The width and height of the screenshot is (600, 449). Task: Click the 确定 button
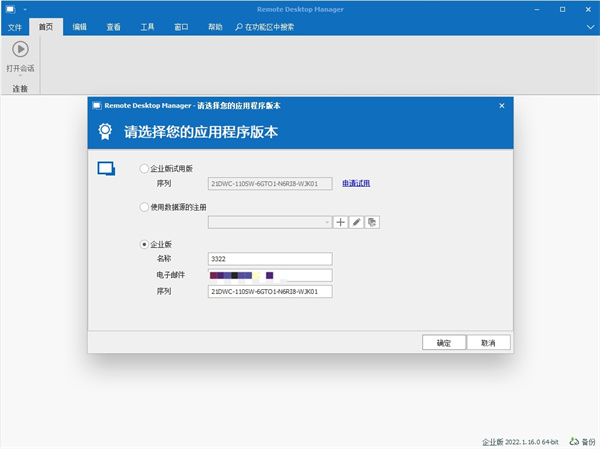pyautogui.click(x=444, y=343)
